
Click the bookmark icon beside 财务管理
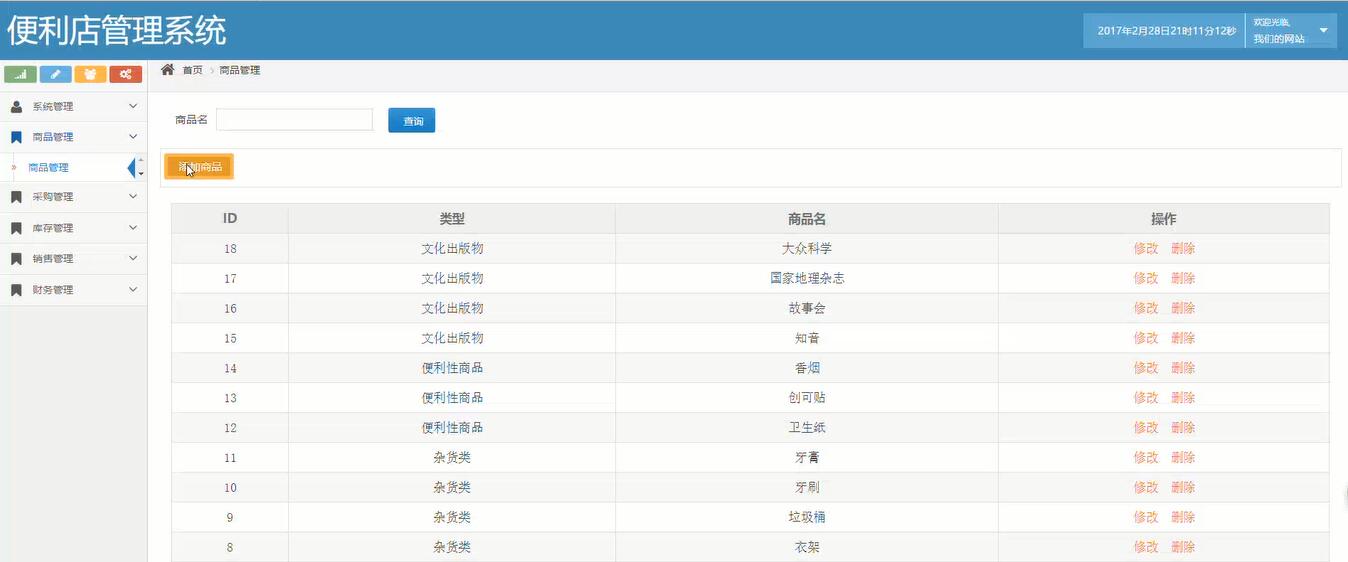16,290
